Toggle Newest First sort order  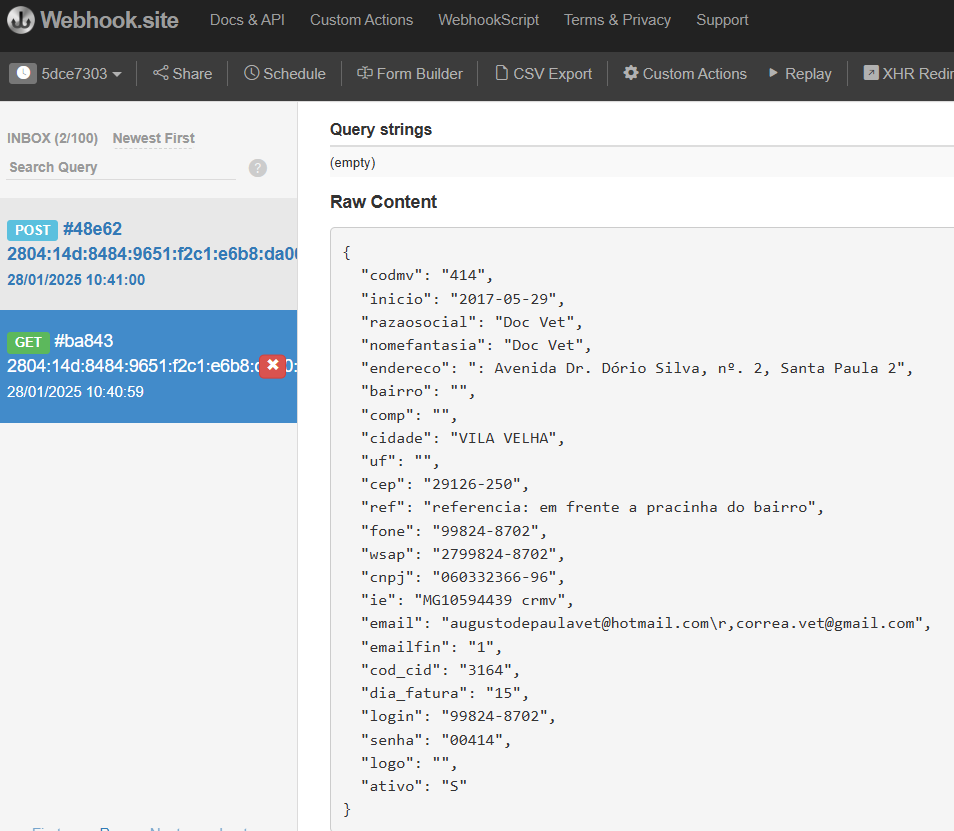(153, 138)
